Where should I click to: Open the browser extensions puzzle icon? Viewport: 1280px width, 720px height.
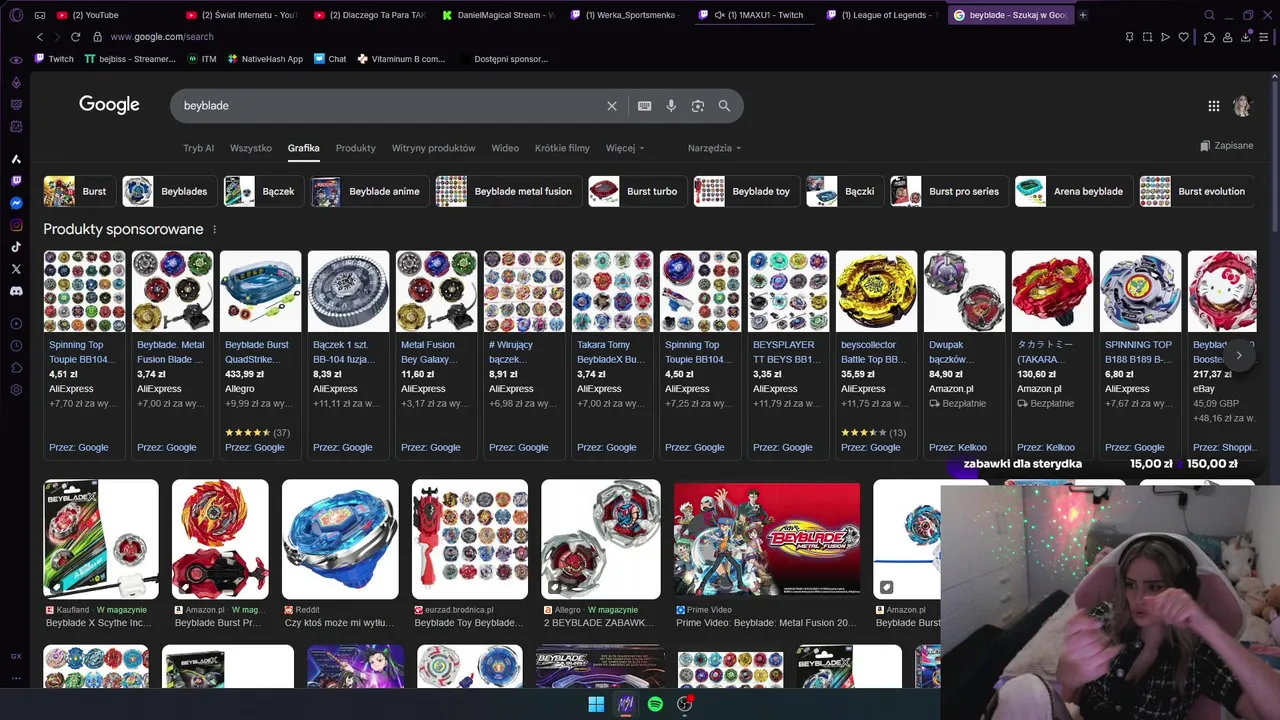click(x=1209, y=37)
